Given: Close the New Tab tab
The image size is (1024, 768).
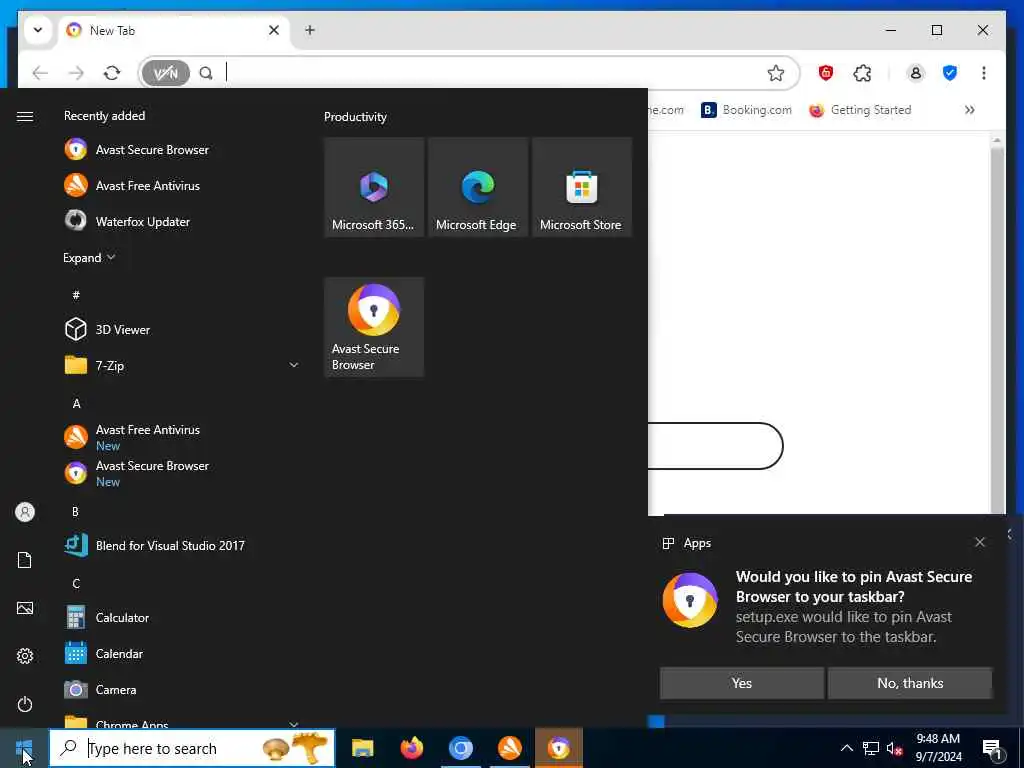Looking at the screenshot, I should [x=274, y=30].
